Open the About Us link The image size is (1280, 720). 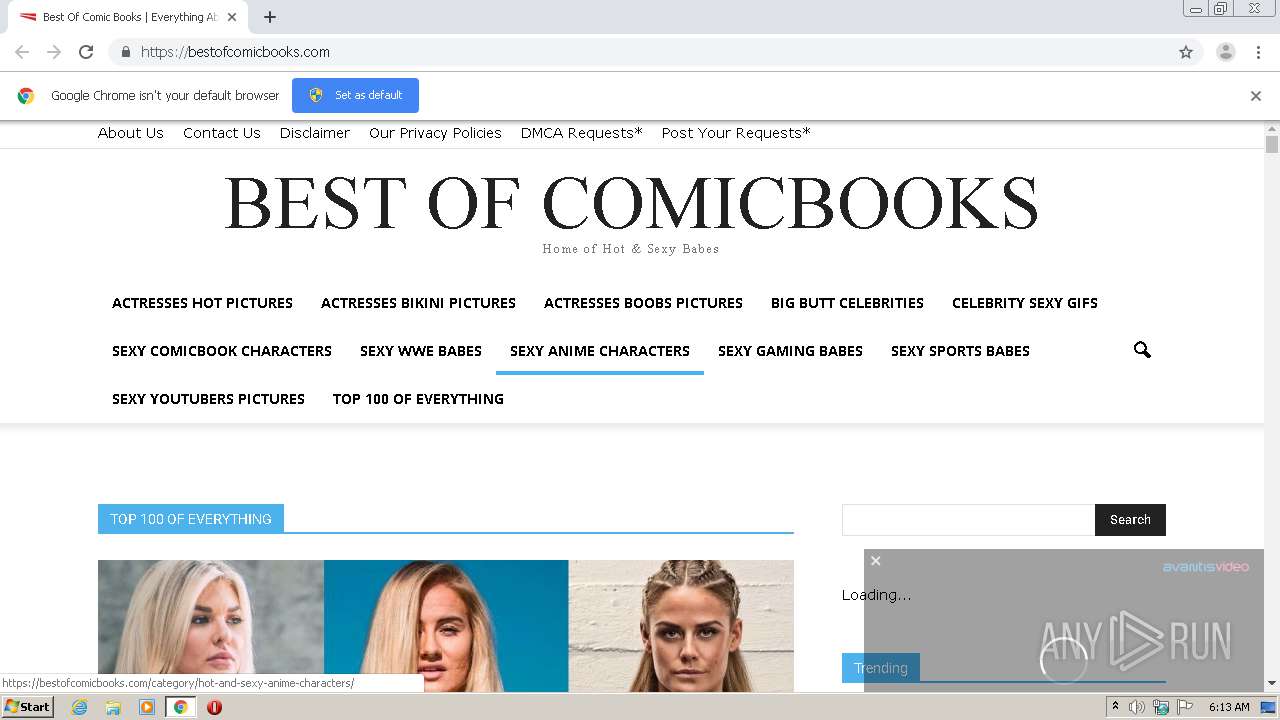(x=131, y=133)
